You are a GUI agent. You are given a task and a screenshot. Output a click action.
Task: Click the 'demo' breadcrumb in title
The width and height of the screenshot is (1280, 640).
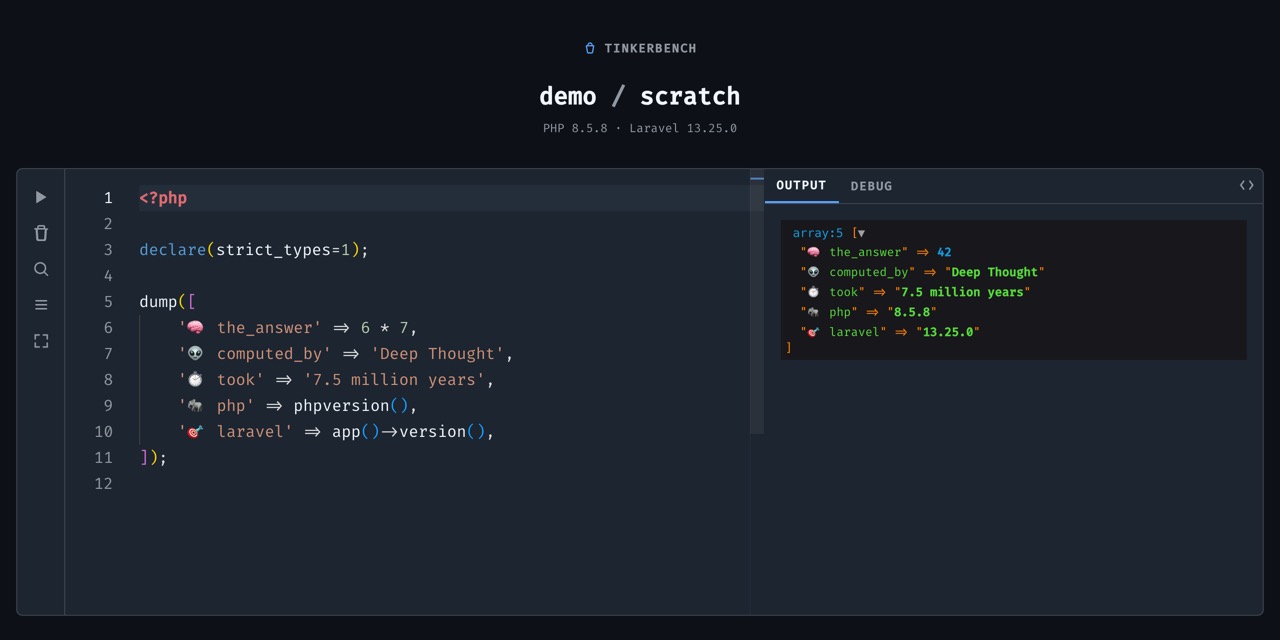(x=567, y=96)
